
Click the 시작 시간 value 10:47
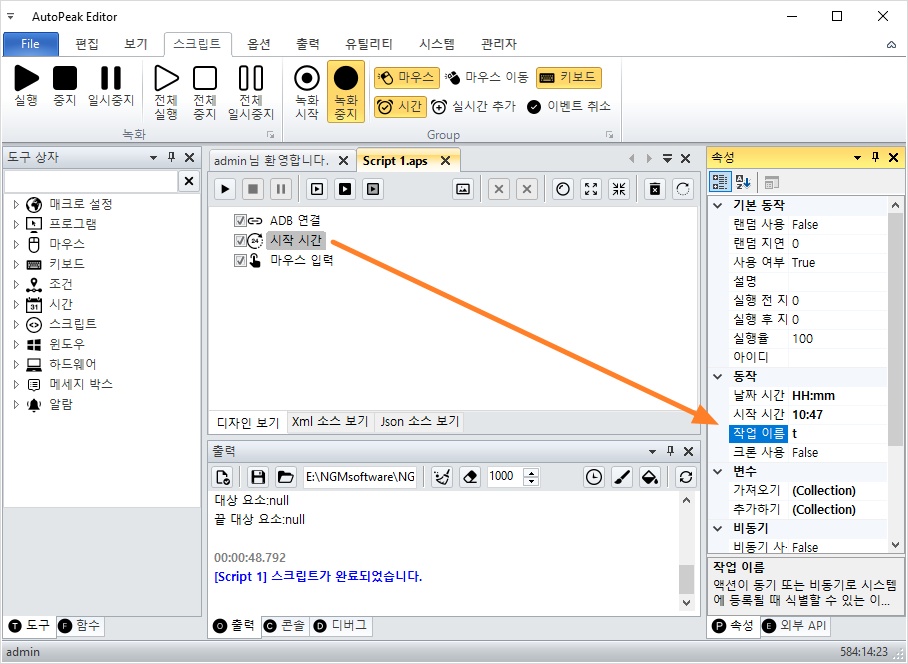pos(837,414)
